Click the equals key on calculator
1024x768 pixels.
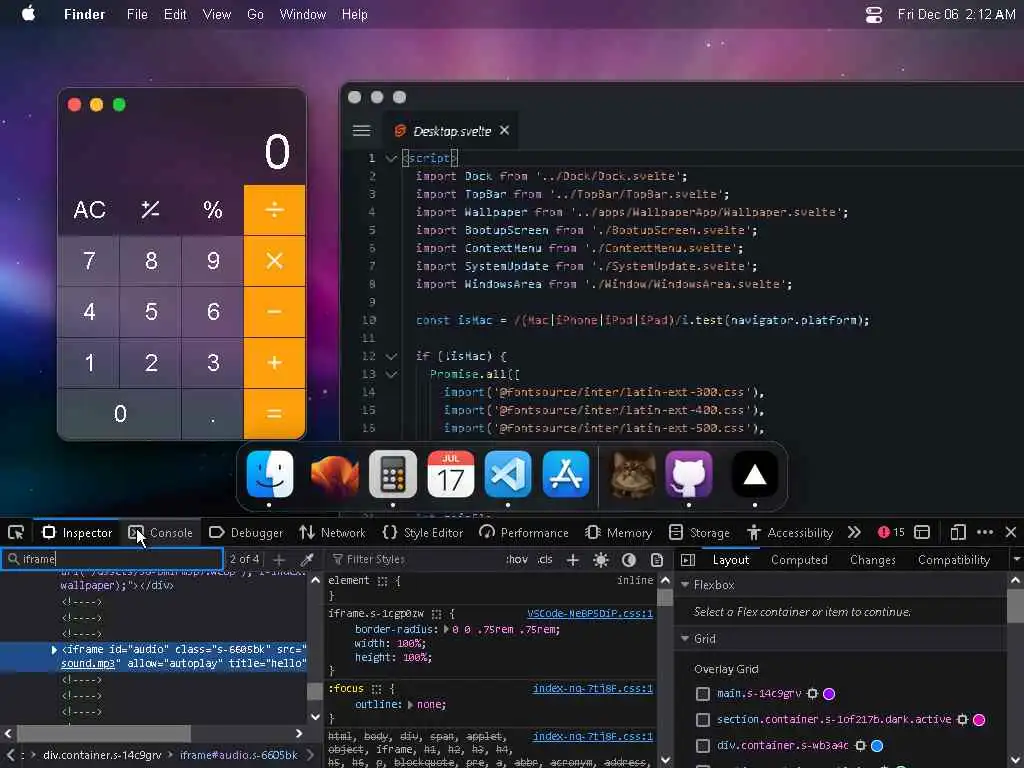pos(274,413)
